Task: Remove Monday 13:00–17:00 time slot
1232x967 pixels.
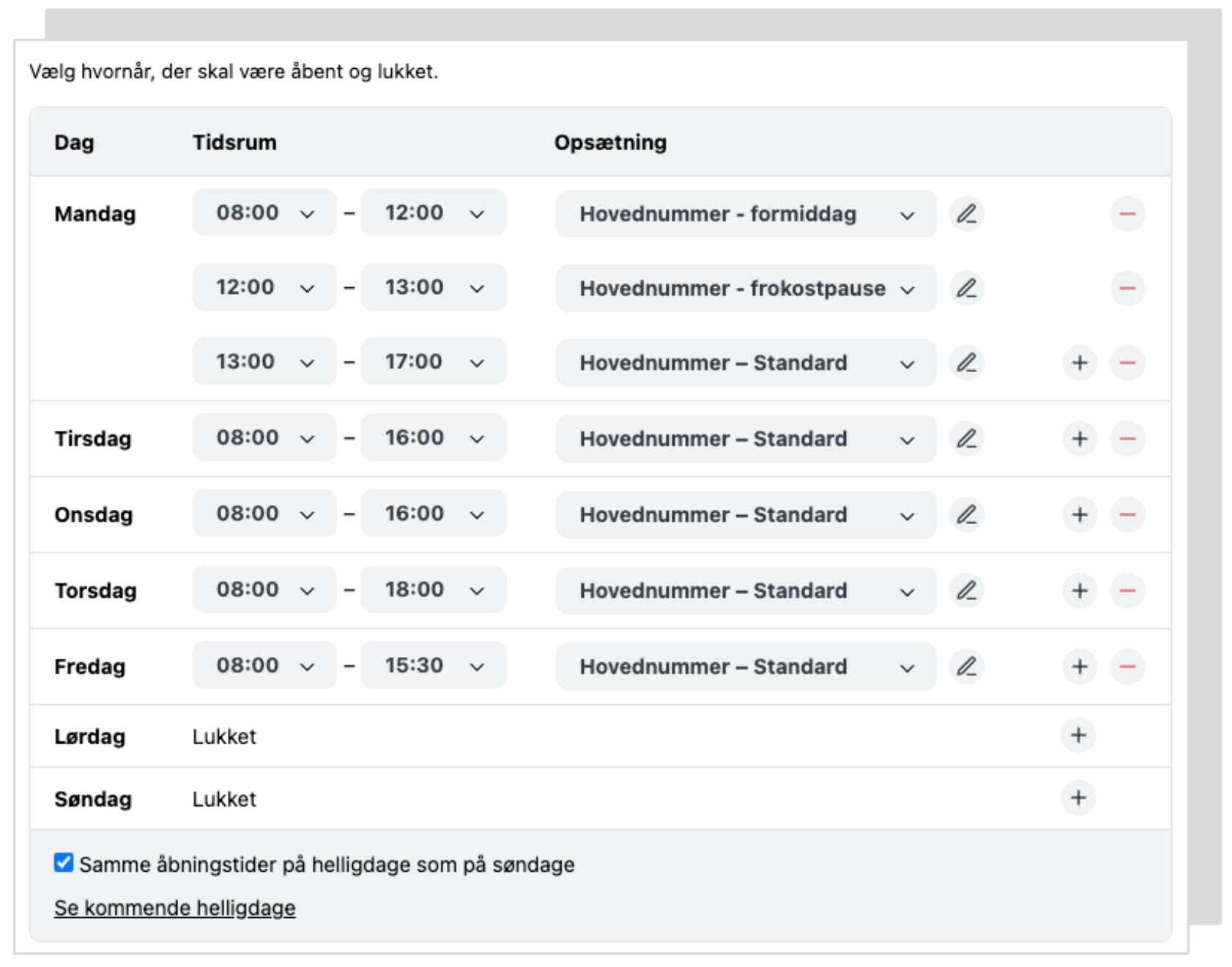Action: pos(1127,363)
